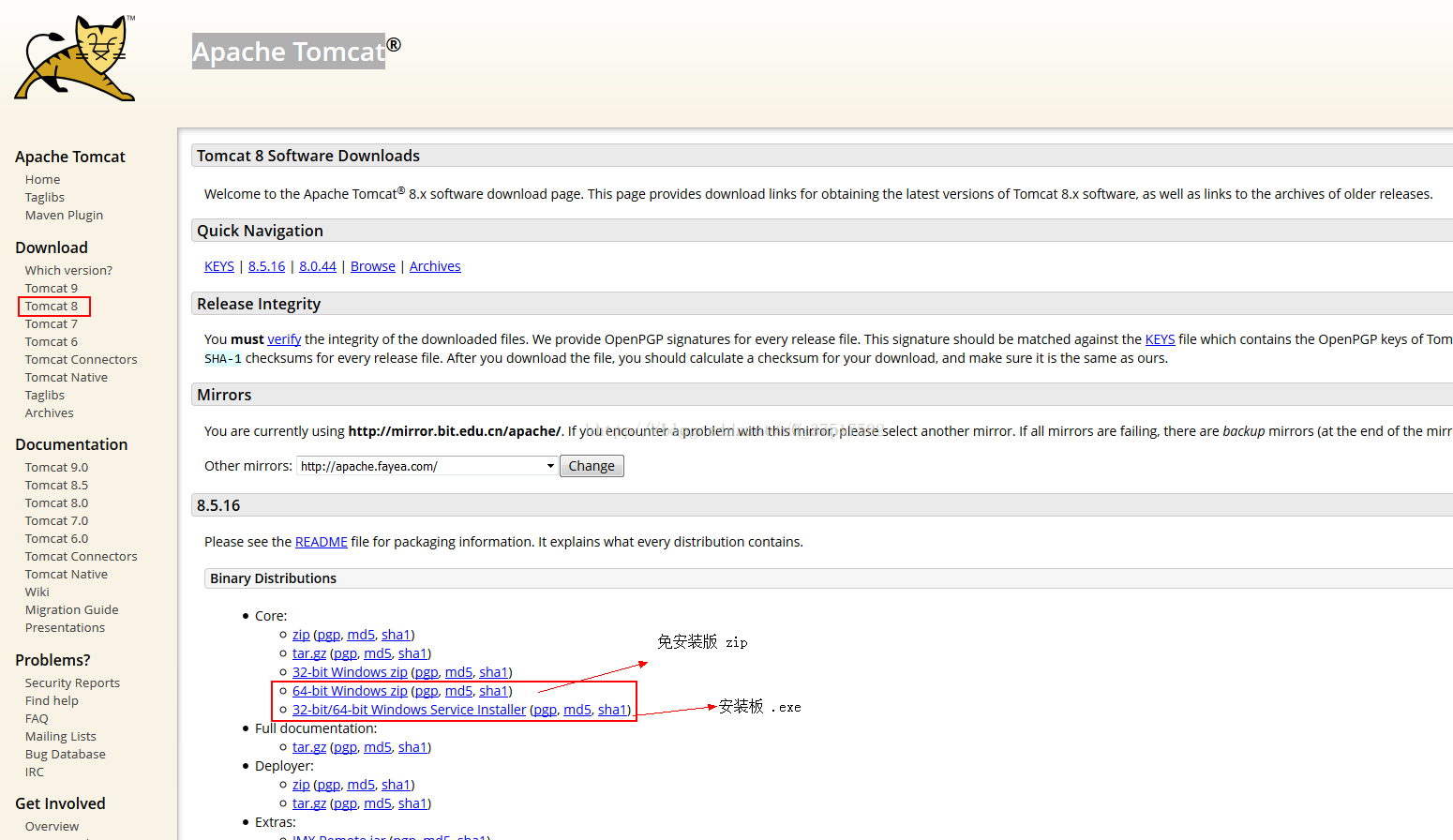
Task: Open the Security Reports link
Action: click(x=72, y=682)
